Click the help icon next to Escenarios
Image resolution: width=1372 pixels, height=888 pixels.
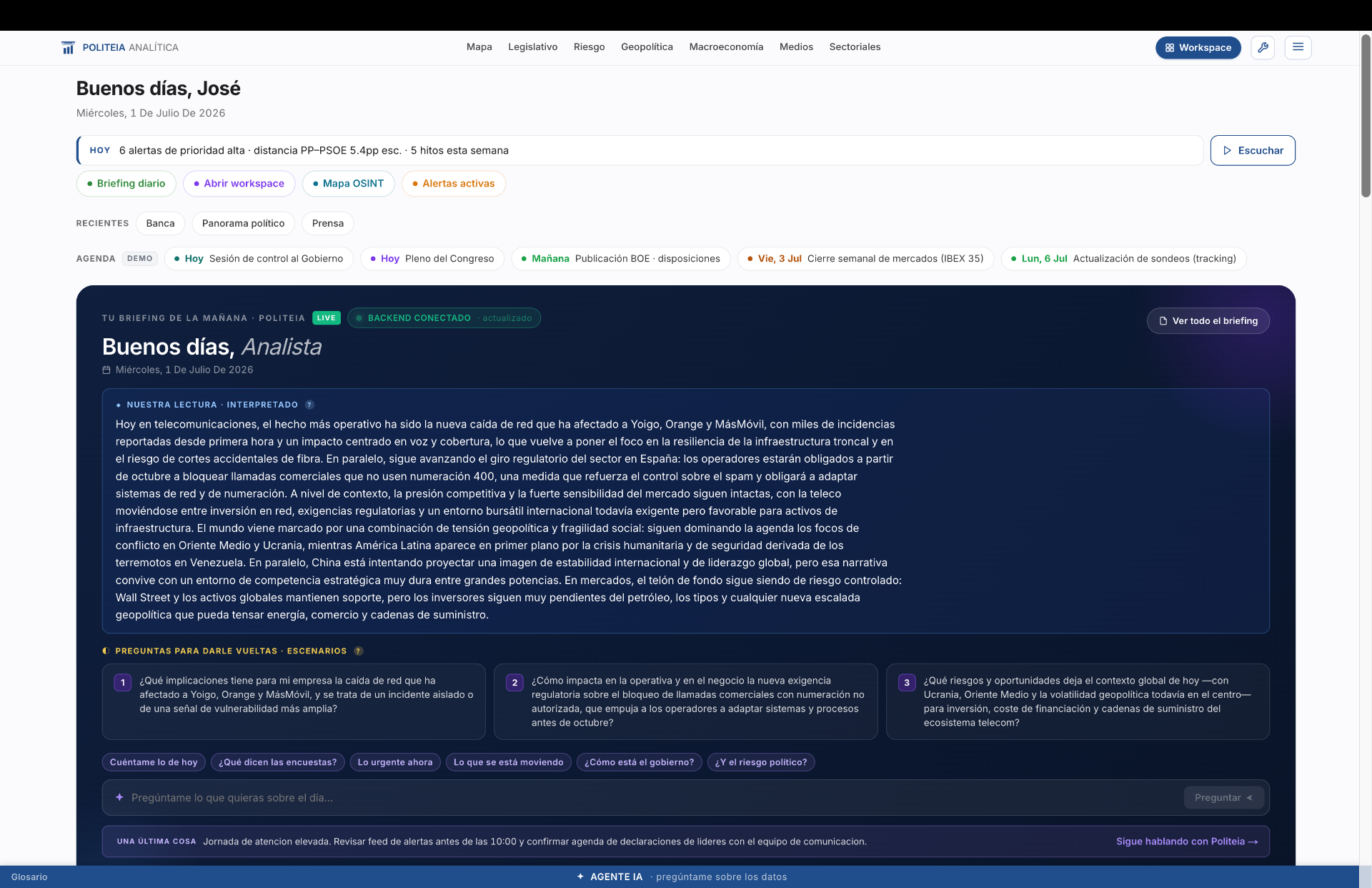point(359,651)
